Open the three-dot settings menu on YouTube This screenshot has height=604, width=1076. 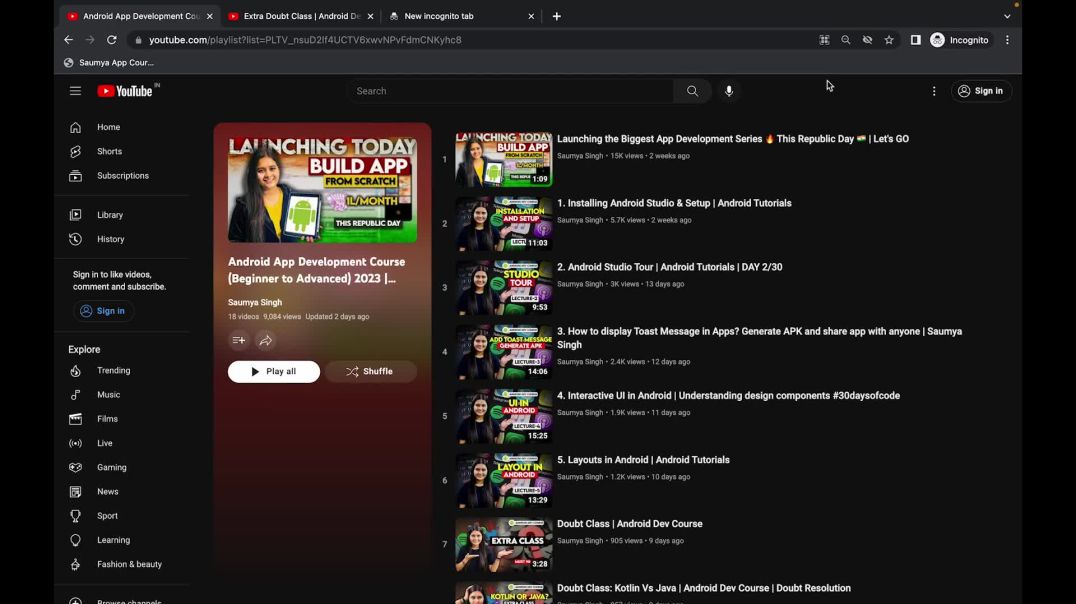click(934, 91)
